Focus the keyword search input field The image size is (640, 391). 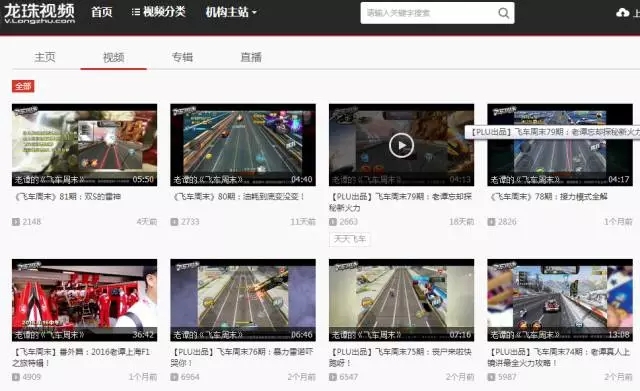pos(429,13)
